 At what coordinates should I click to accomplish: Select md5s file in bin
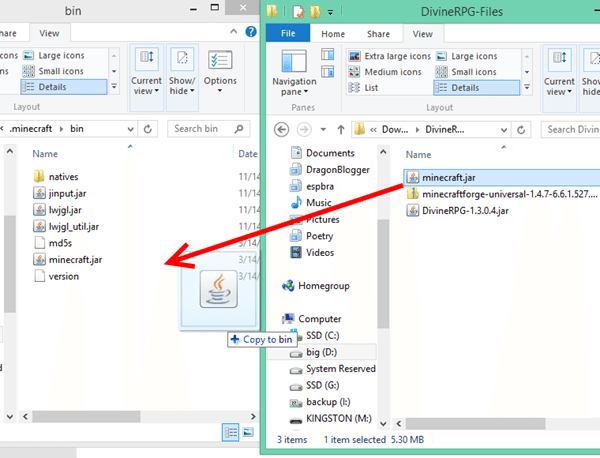pos(53,243)
